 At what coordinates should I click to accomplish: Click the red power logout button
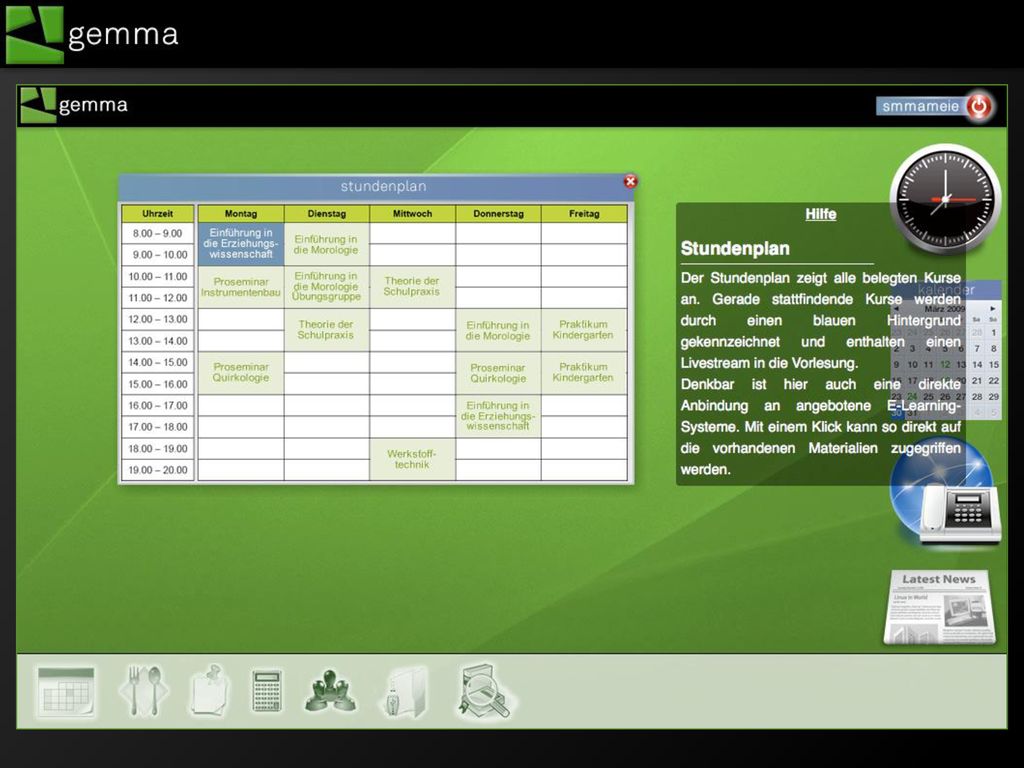pos(978,106)
